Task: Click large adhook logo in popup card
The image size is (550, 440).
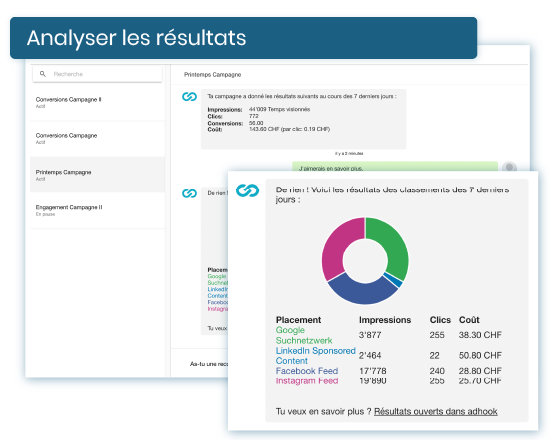Action: [x=247, y=191]
